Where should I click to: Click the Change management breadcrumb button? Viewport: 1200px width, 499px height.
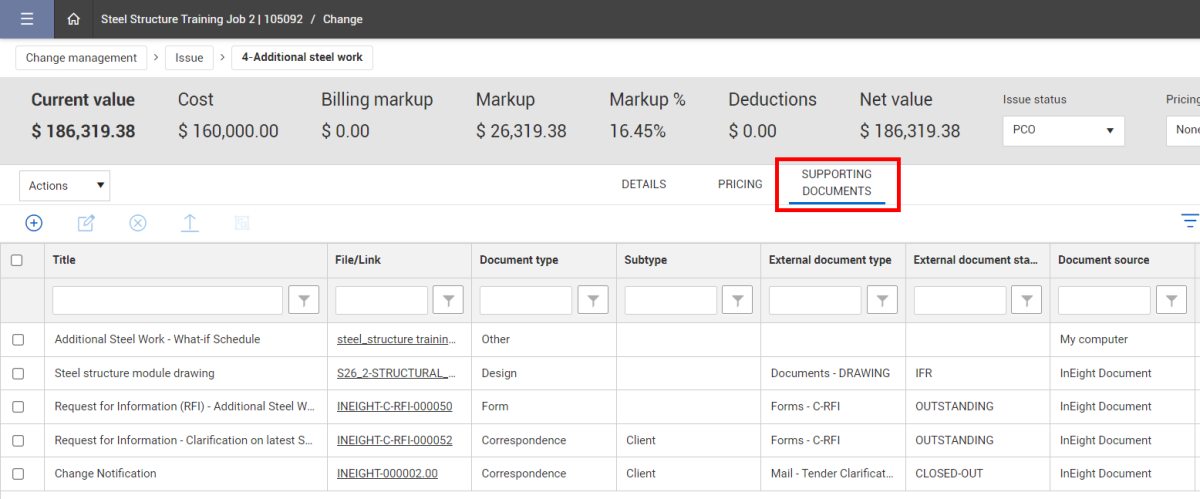coord(81,58)
